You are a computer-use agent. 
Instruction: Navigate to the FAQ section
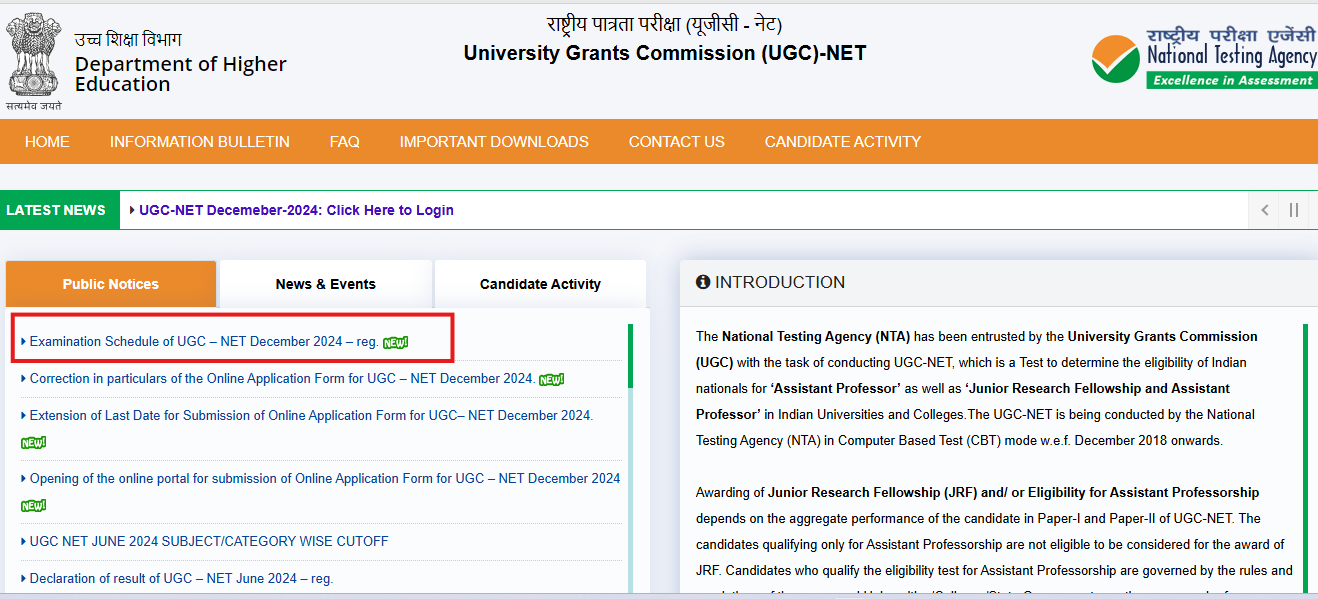344,141
